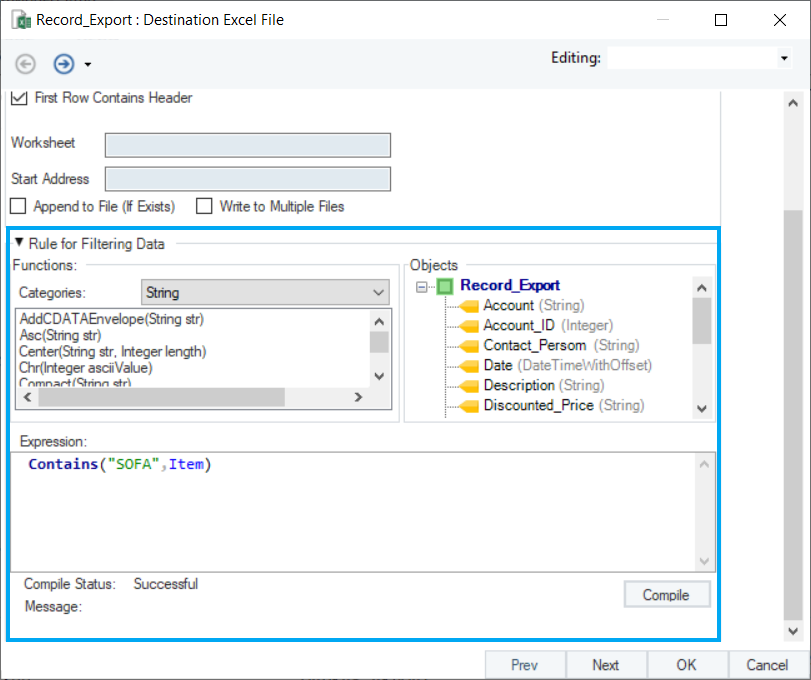Click functions list scroll right arrow

point(358,397)
